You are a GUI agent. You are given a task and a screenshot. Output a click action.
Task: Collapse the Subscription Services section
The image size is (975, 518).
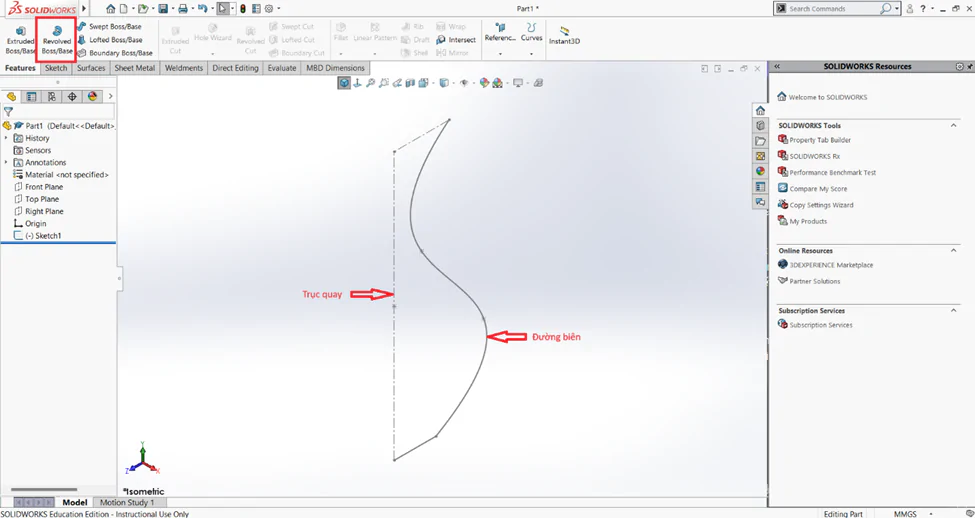coord(953,310)
